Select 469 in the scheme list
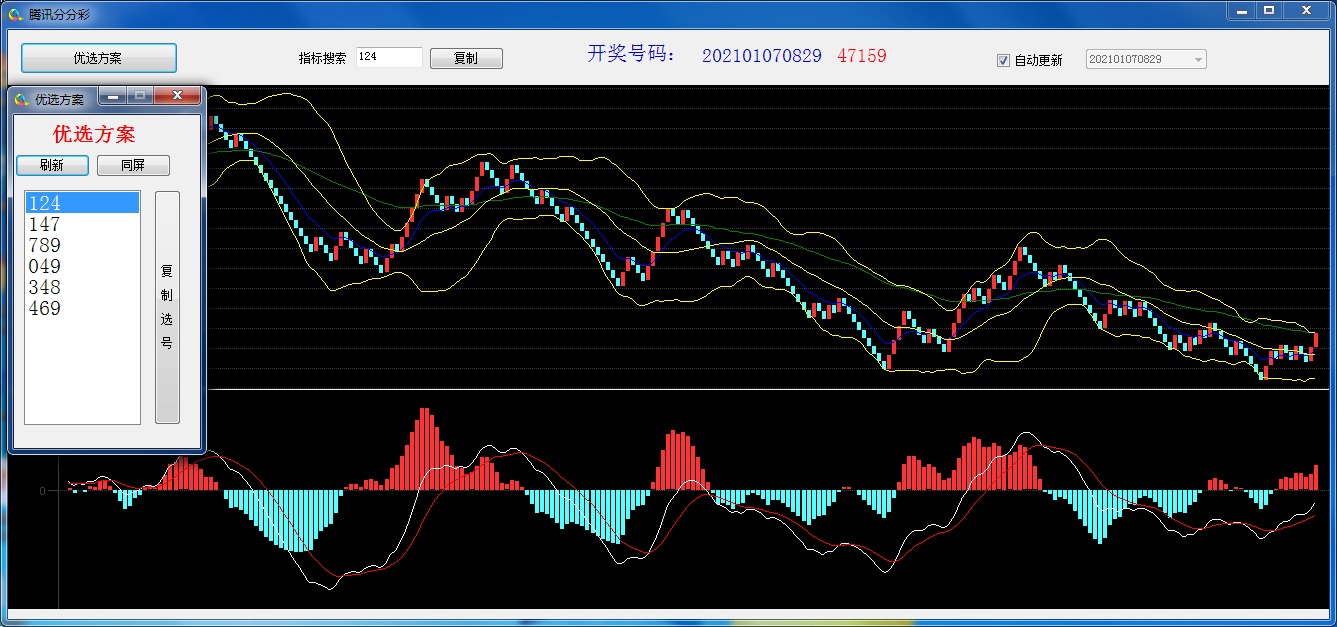The image size is (1337, 627). pos(82,308)
